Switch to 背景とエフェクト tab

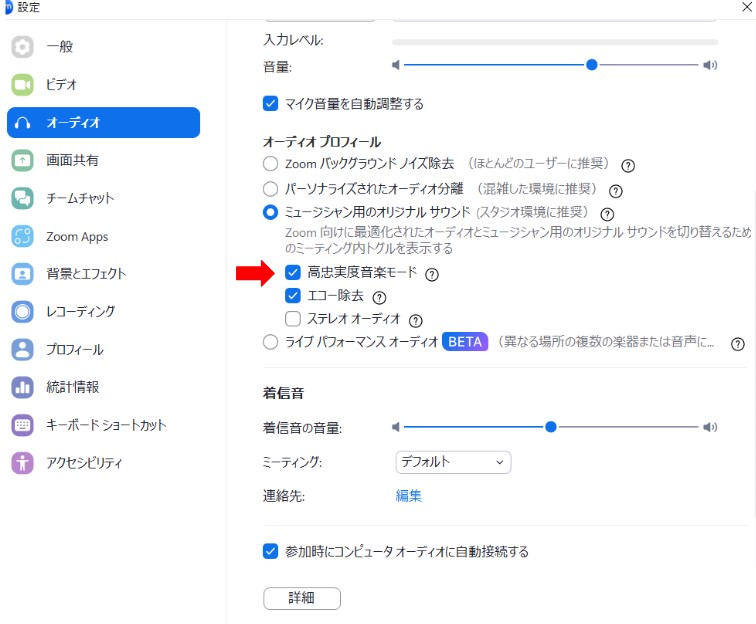click(103, 274)
